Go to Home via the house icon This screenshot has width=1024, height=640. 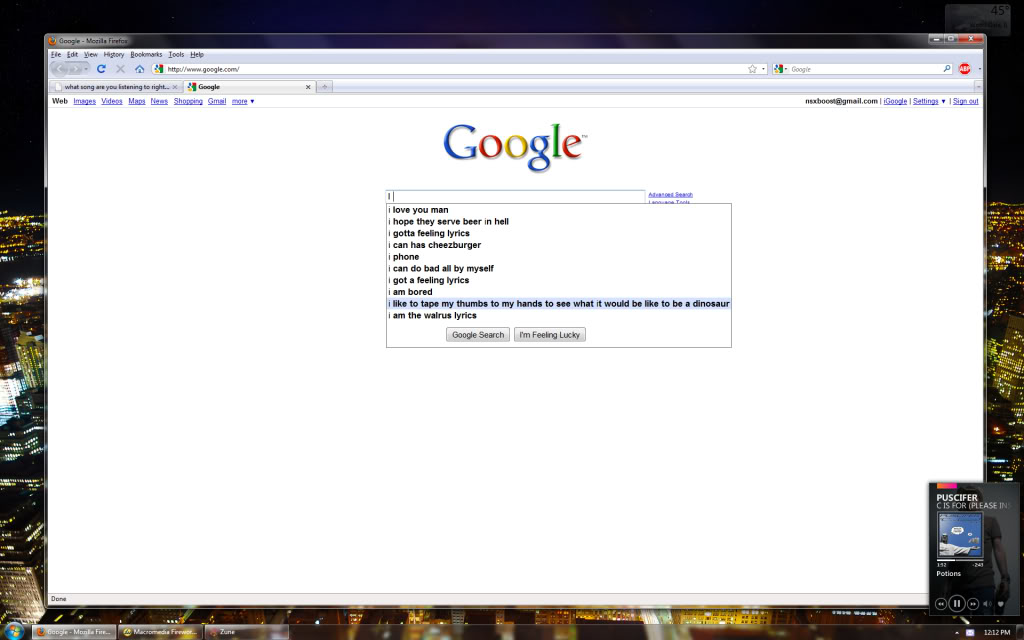click(139, 69)
